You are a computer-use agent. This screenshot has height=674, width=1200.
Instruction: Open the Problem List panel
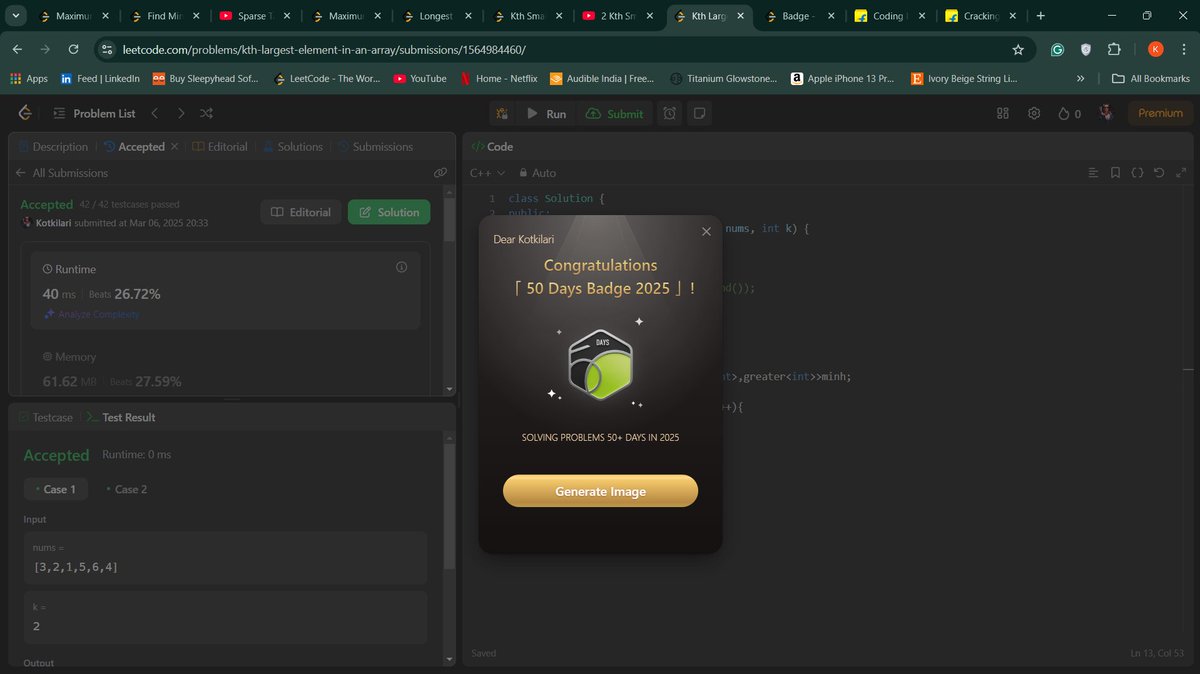click(94, 113)
